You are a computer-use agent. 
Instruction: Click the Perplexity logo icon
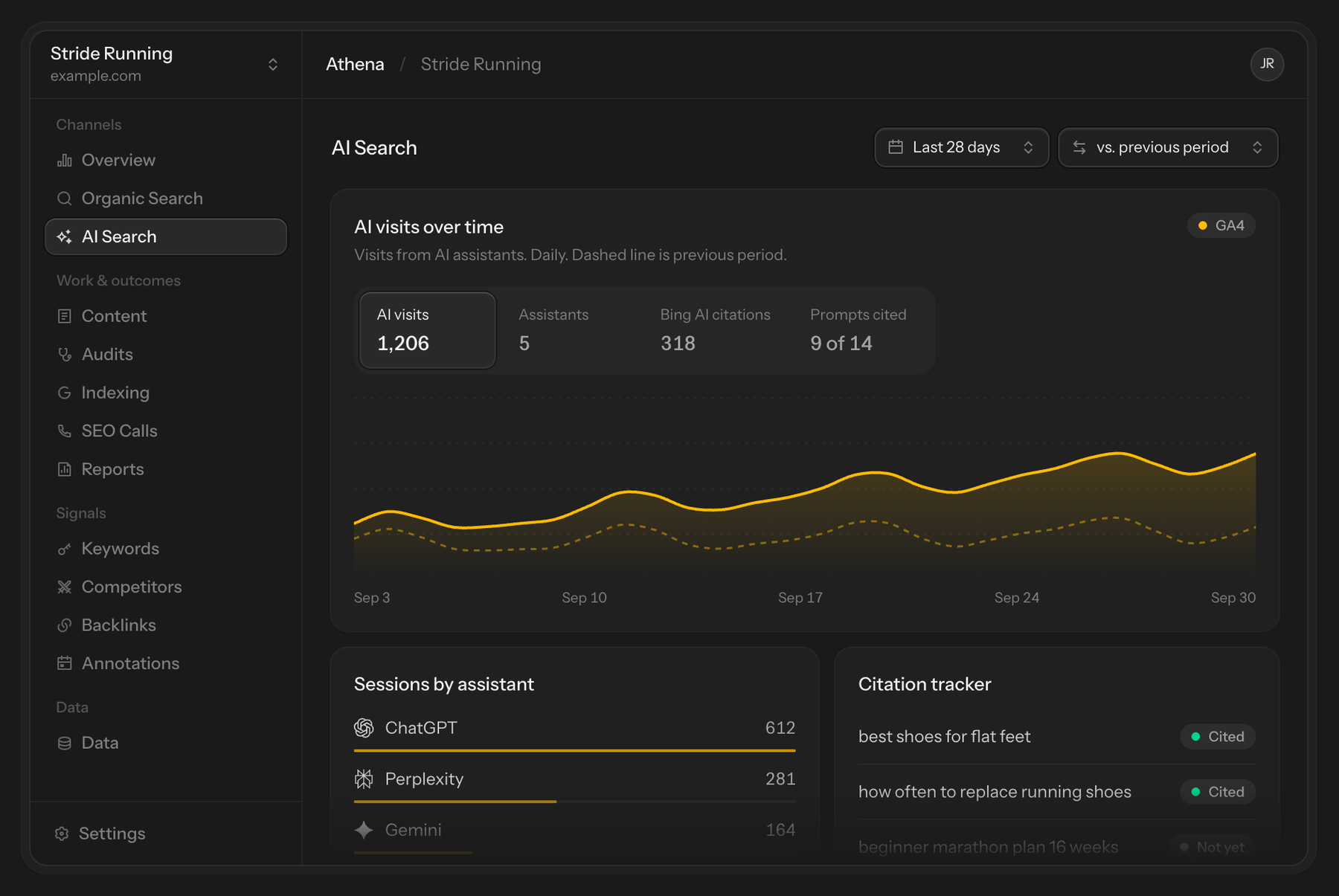(x=364, y=779)
